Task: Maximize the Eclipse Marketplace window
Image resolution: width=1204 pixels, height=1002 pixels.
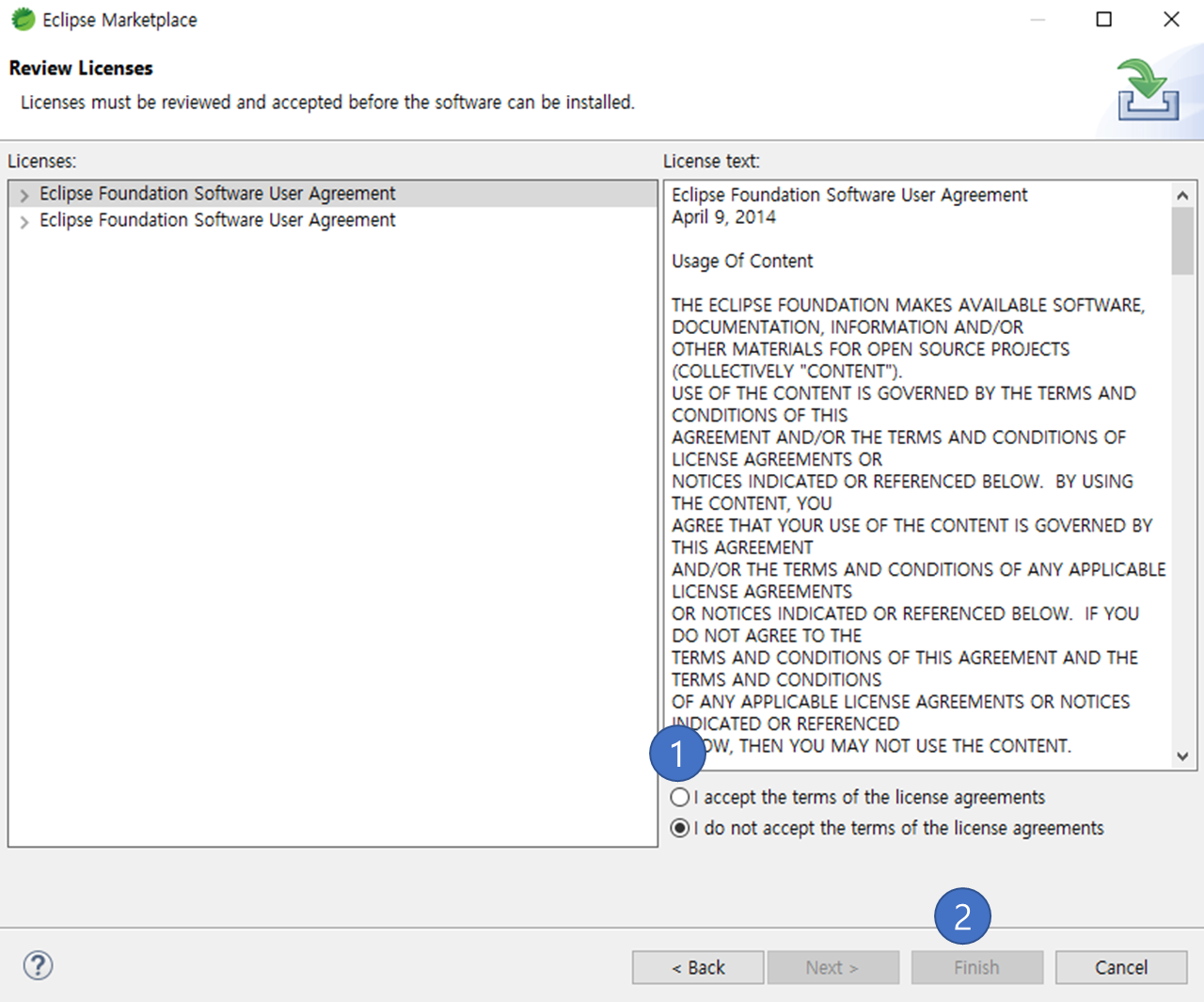Action: click(x=1104, y=19)
